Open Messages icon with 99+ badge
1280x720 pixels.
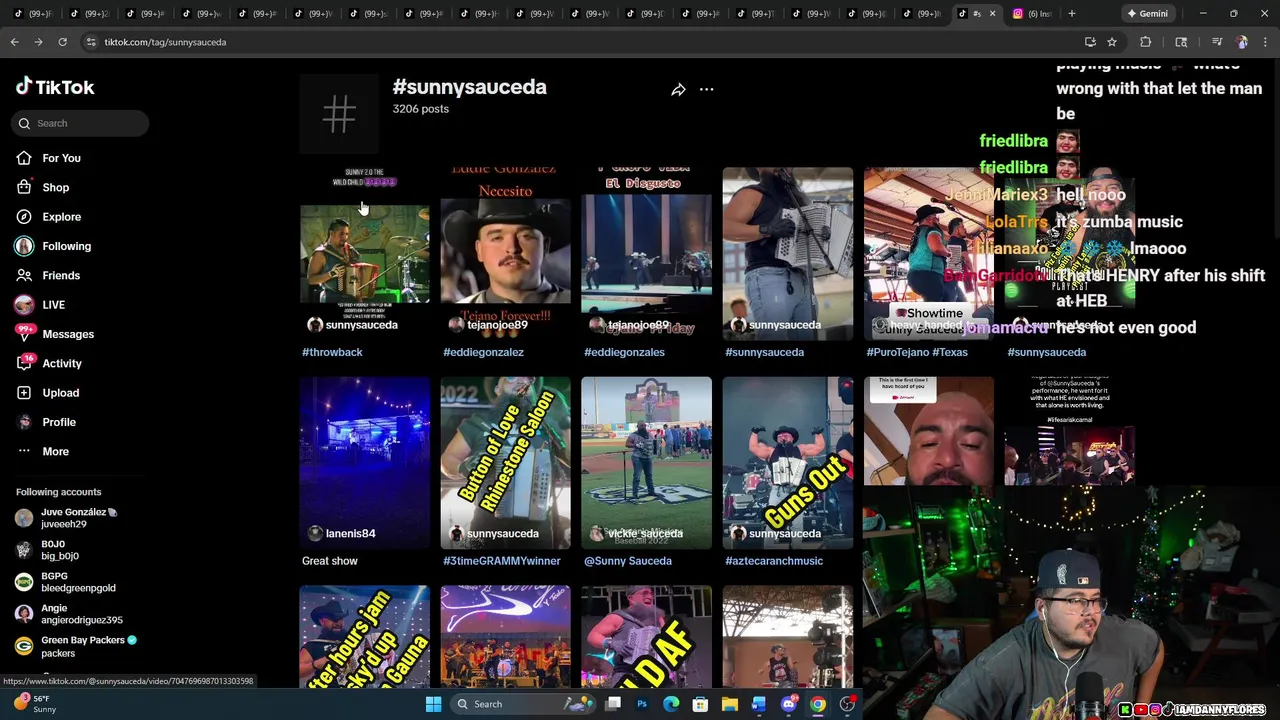coord(24,334)
